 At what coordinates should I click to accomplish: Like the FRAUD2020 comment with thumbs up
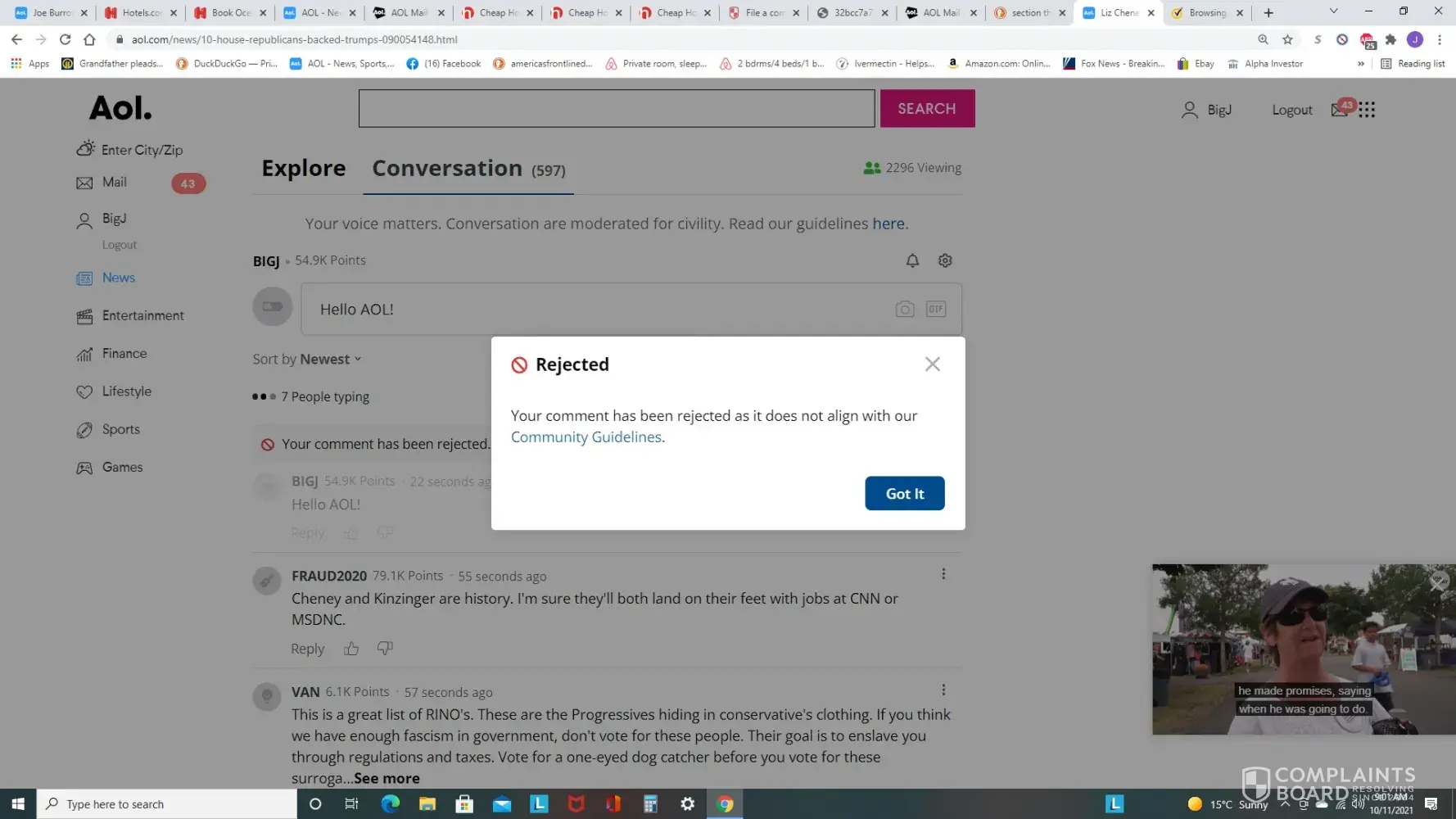[351, 649]
